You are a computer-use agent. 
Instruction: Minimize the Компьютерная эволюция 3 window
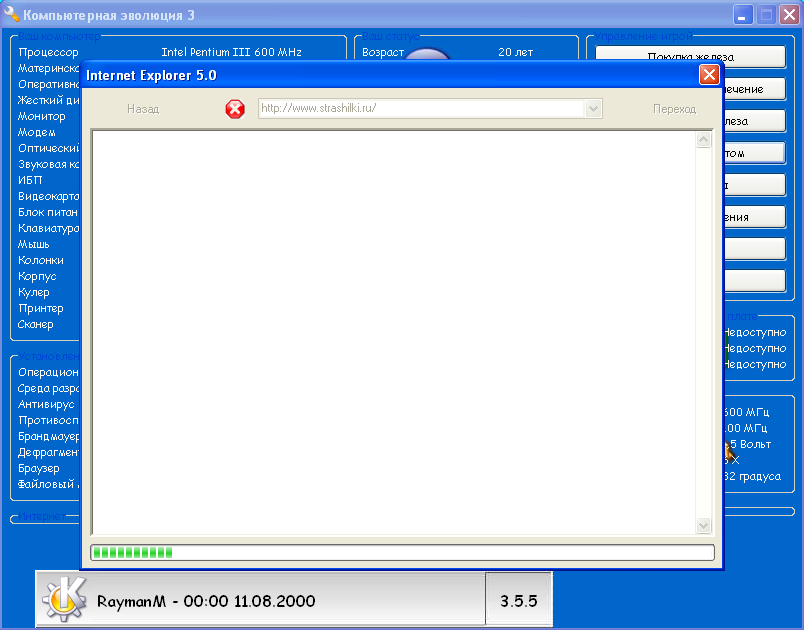pyautogui.click(x=742, y=15)
